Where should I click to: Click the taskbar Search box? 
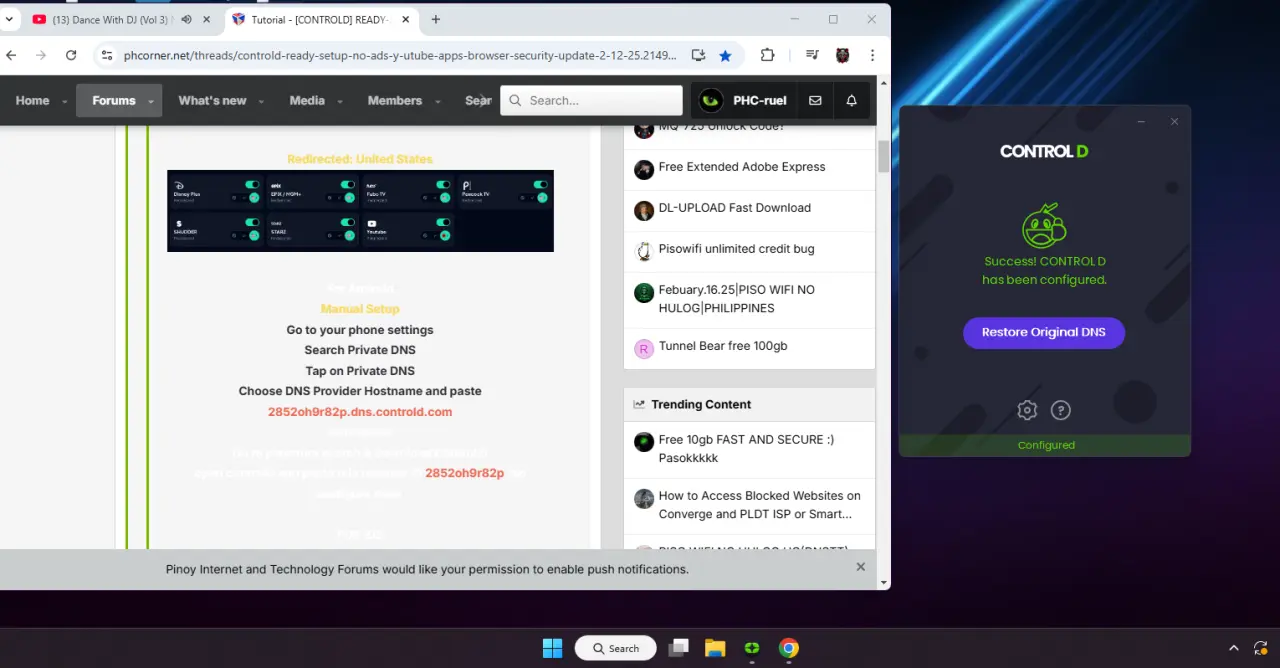pyautogui.click(x=615, y=648)
